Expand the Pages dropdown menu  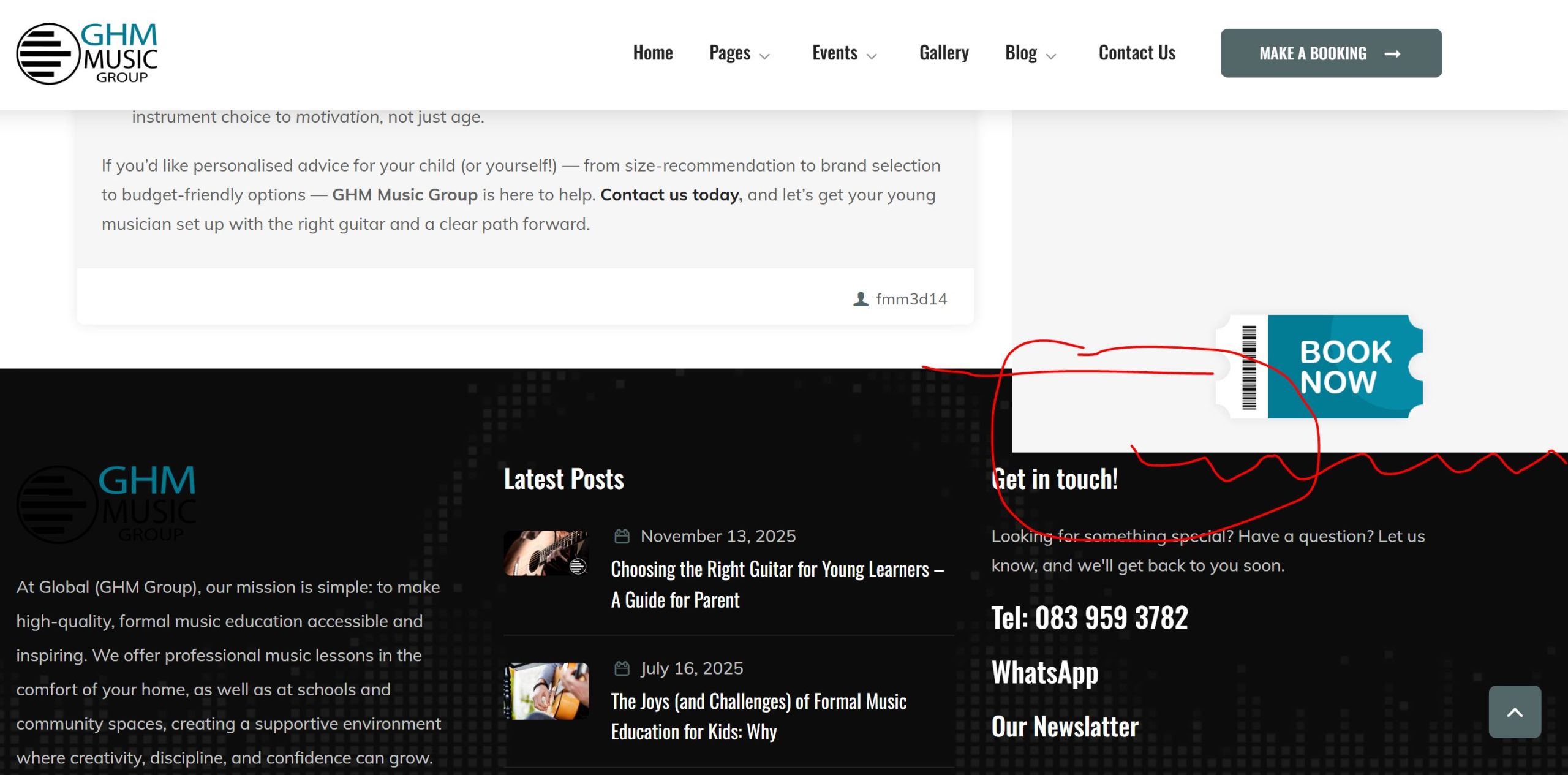pos(739,53)
